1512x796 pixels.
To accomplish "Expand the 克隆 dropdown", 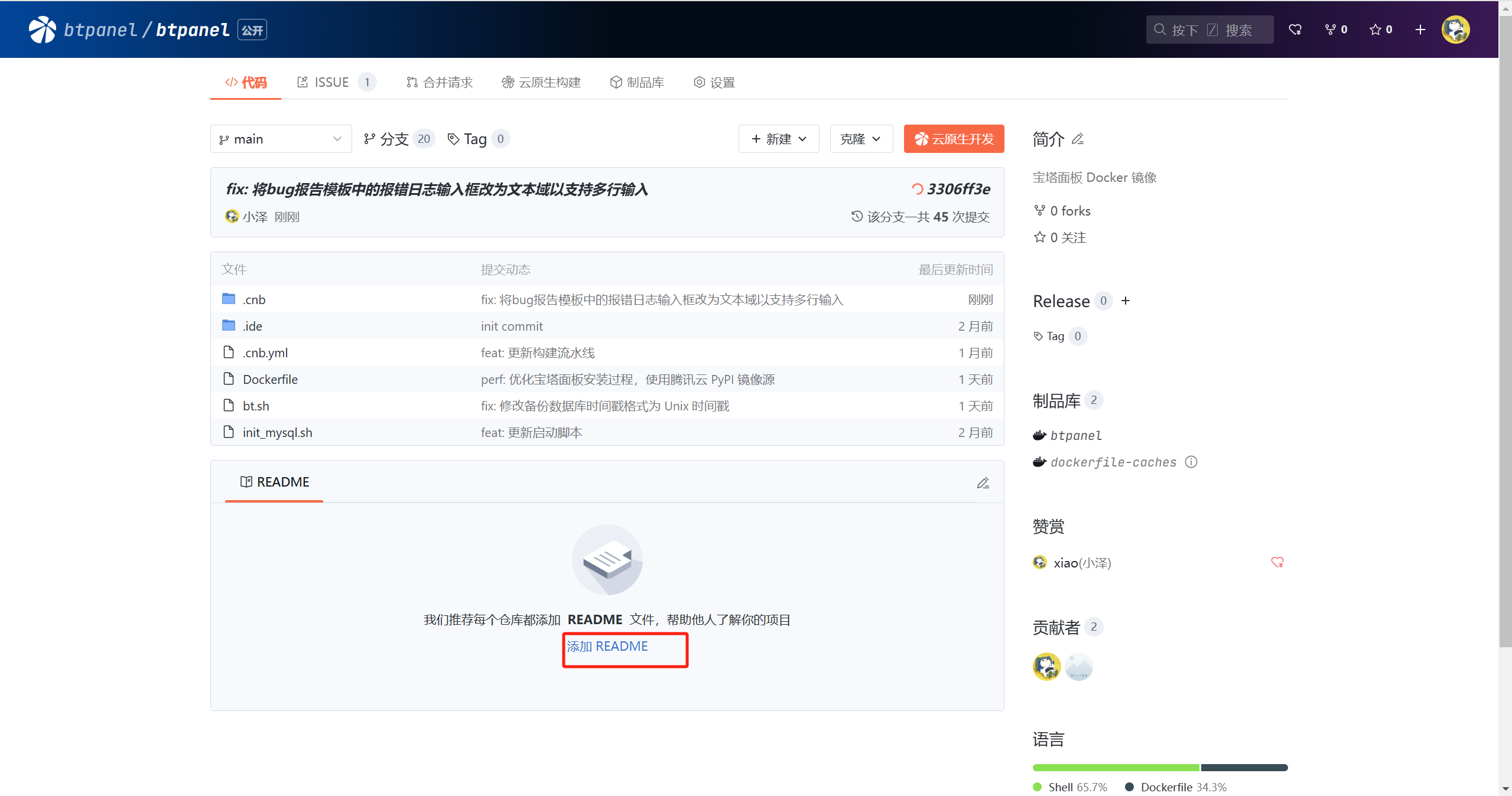I will pos(860,139).
